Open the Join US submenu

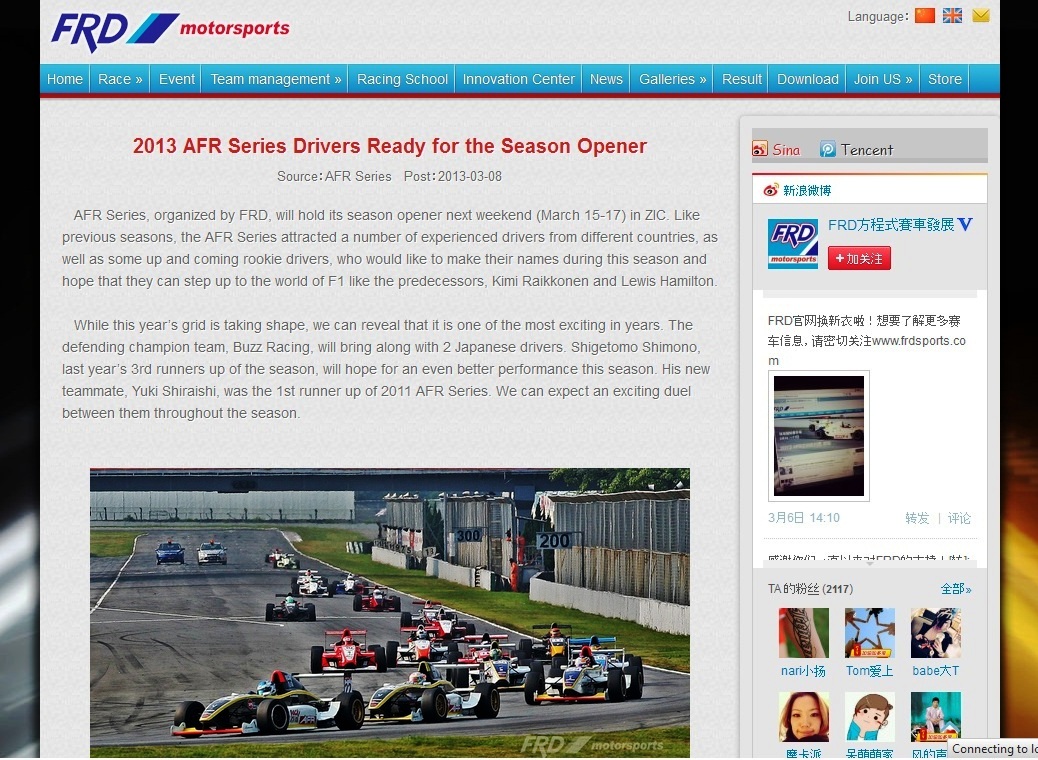click(882, 79)
